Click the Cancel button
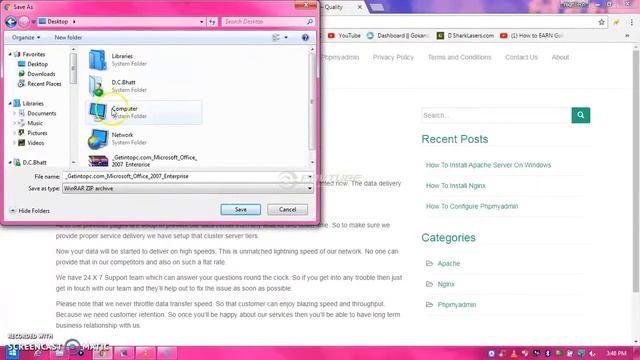This screenshot has height=360, width=640. (x=287, y=209)
